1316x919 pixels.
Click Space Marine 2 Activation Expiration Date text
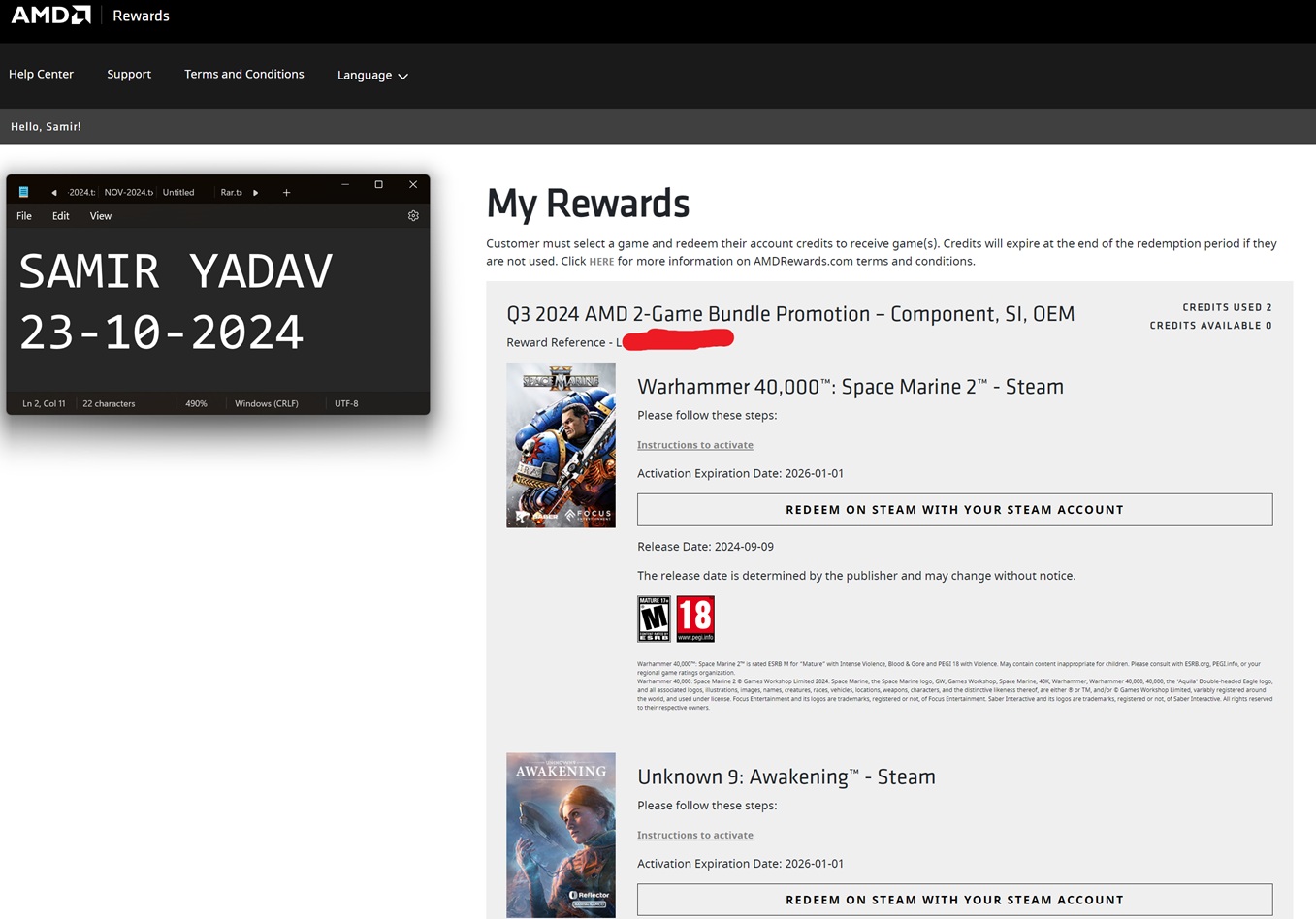[x=740, y=473]
